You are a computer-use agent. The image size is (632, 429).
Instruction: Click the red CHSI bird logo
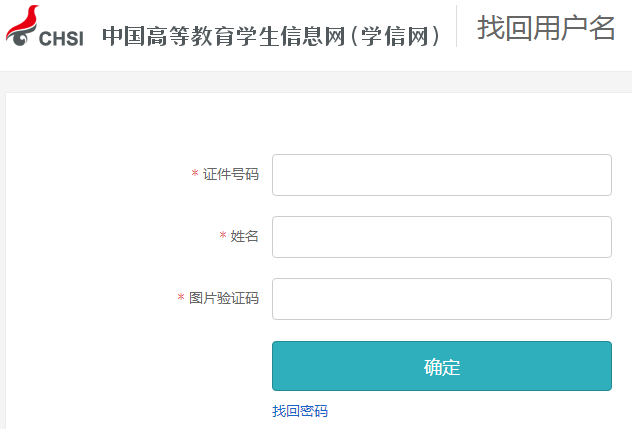pos(22,25)
